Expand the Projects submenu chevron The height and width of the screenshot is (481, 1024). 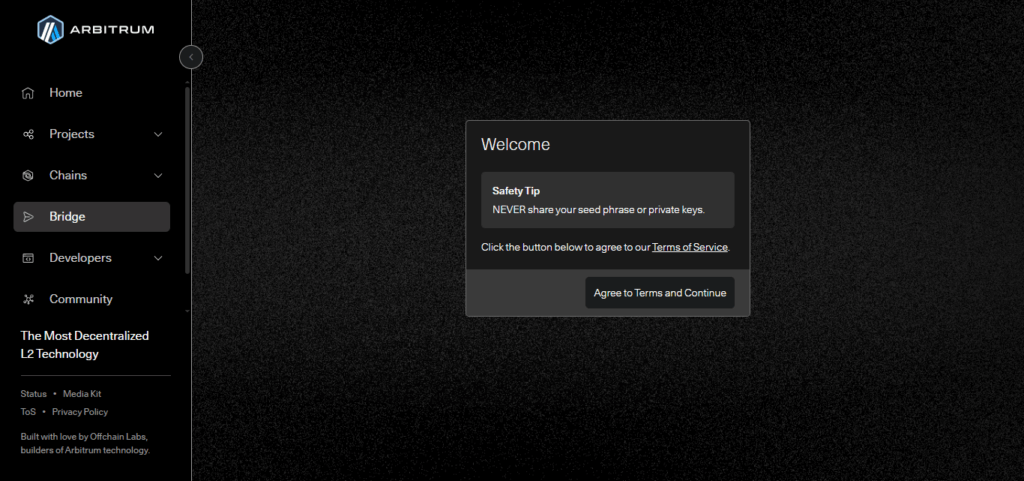[x=158, y=134]
